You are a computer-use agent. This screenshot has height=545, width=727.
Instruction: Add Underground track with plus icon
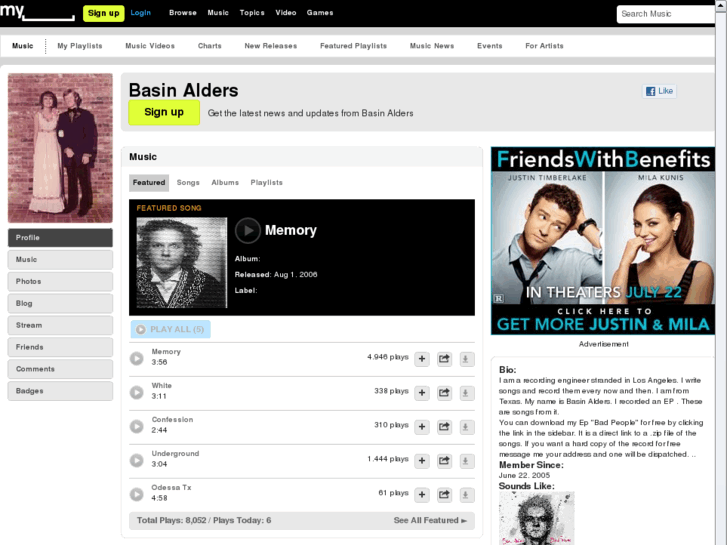point(422,460)
